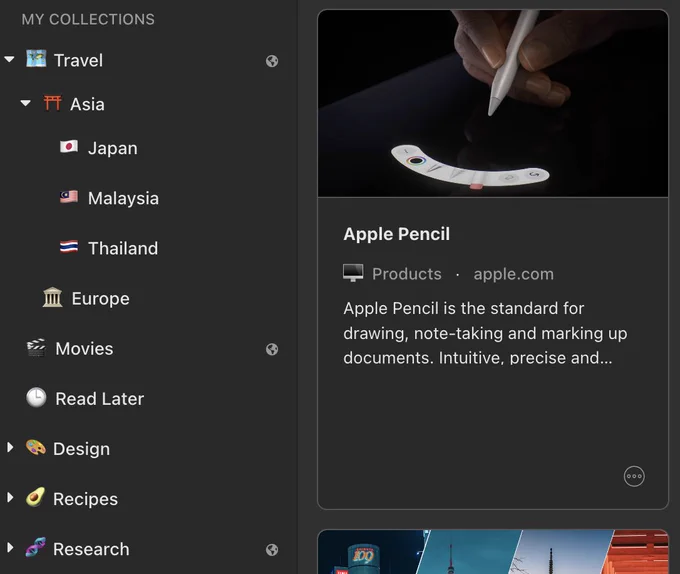Click the public globe icon beside Travel
680x574 pixels.
pos(272,61)
